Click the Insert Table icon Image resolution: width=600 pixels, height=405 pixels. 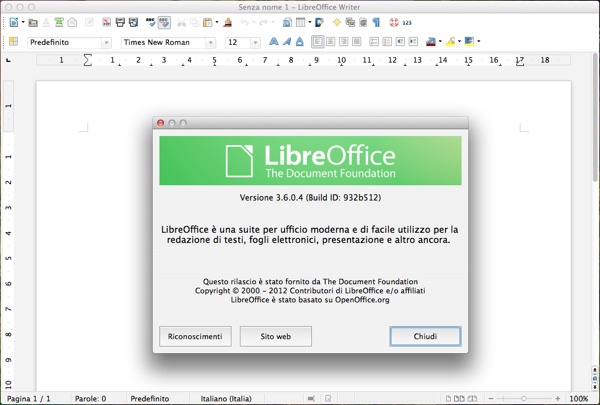(x=301, y=23)
